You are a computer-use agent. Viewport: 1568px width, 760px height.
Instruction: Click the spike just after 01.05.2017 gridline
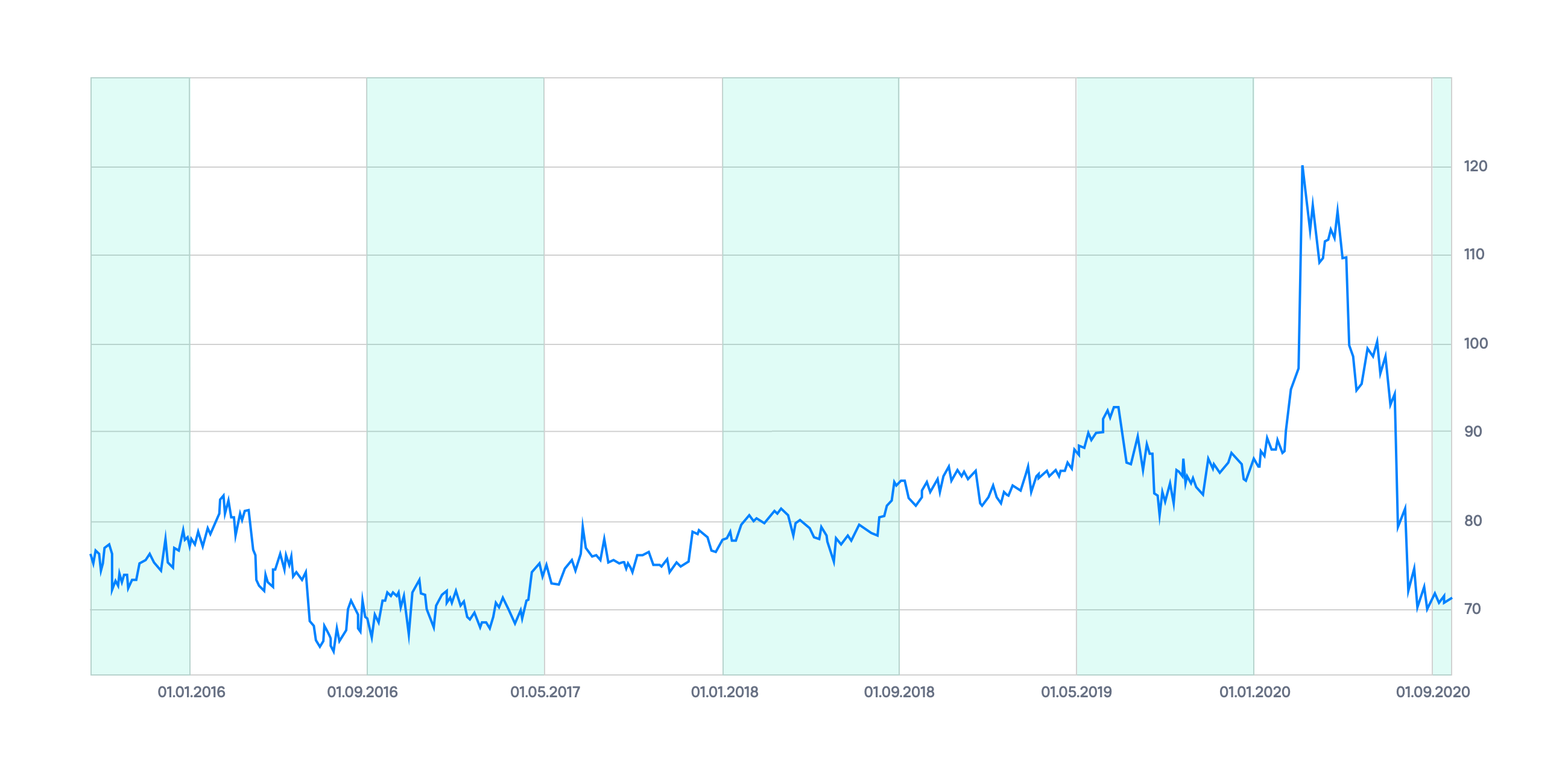pos(583,523)
